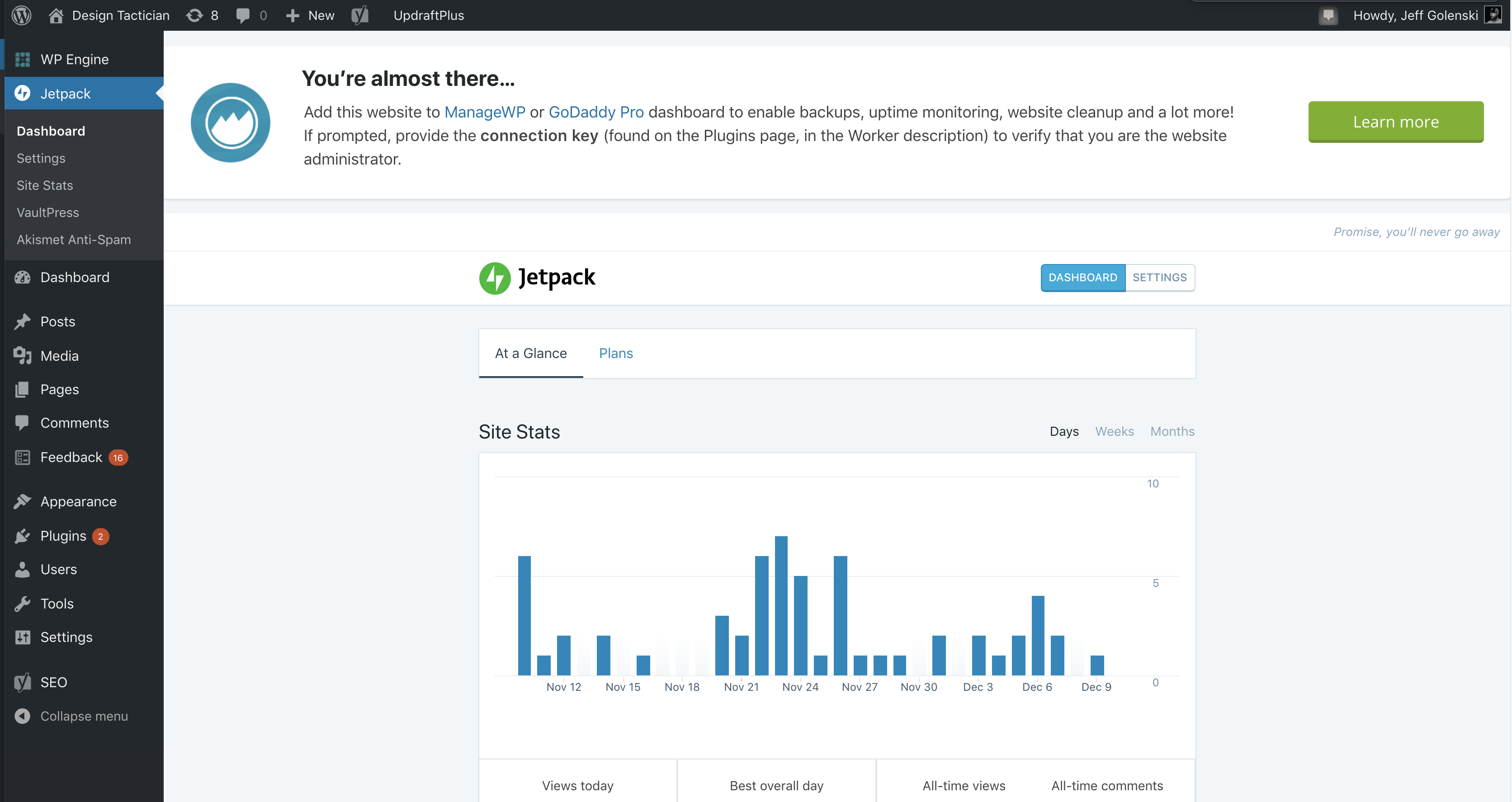Click 'Promise, you'll never go away' text
The image size is (1512, 802).
1416,232
